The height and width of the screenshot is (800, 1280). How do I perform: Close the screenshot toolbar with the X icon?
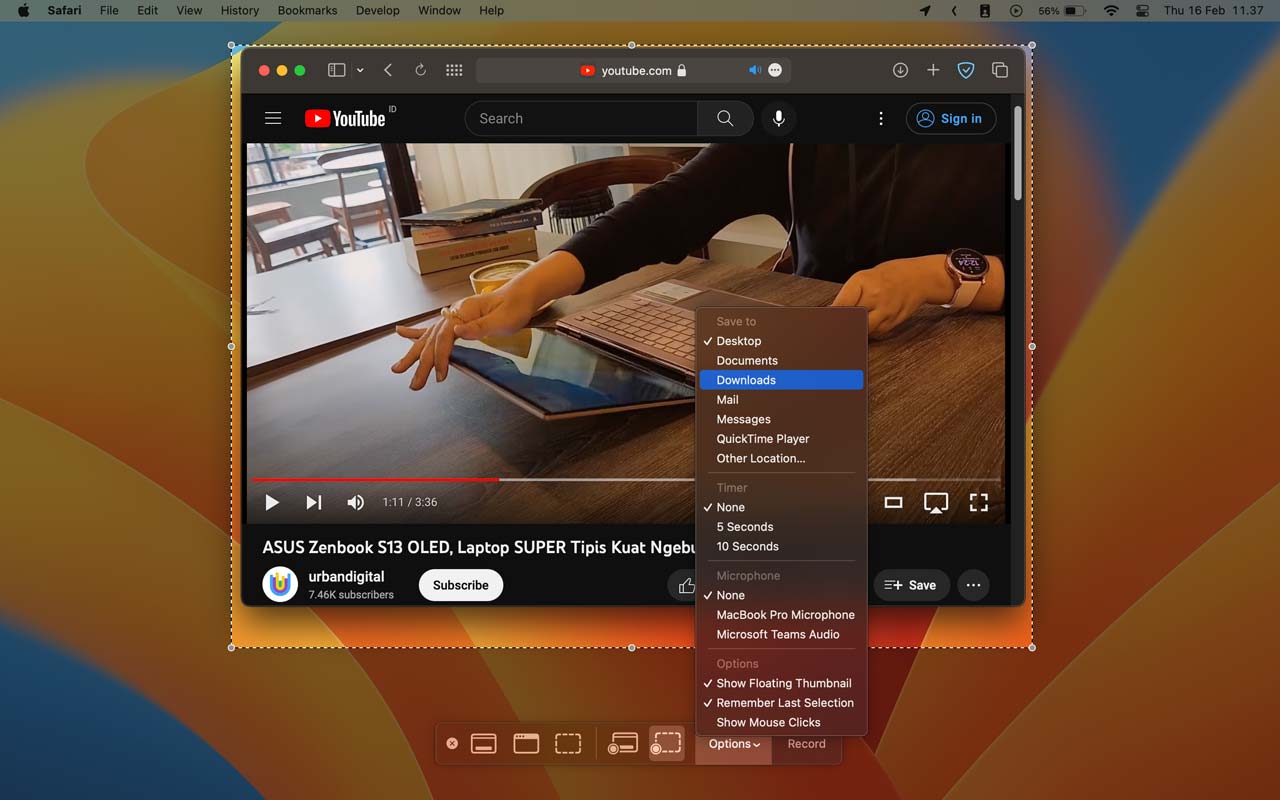[452, 744]
